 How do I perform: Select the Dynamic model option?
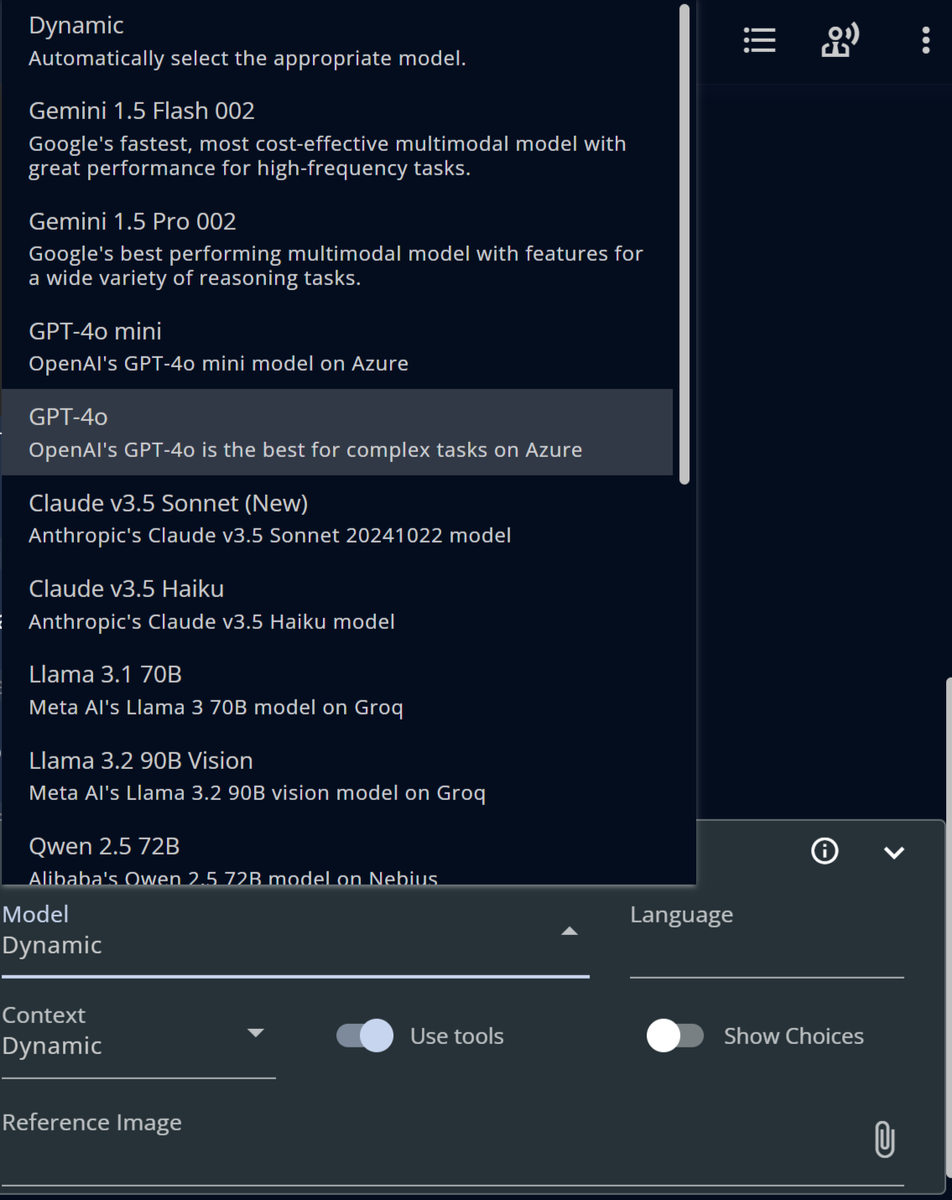[x=337, y=41]
